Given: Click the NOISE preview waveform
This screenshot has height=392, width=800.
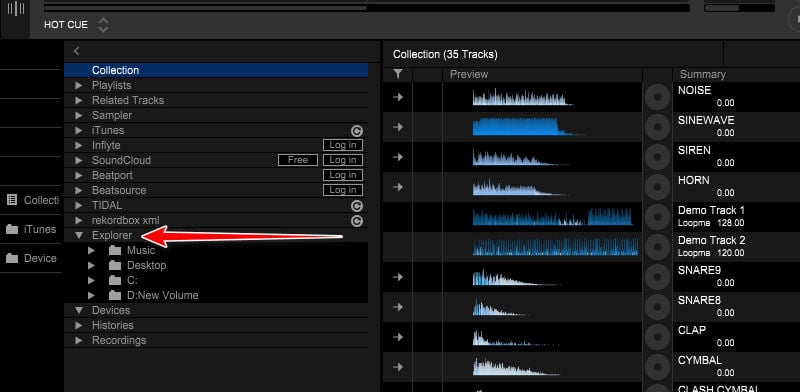Looking at the screenshot, I should [522, 96].
